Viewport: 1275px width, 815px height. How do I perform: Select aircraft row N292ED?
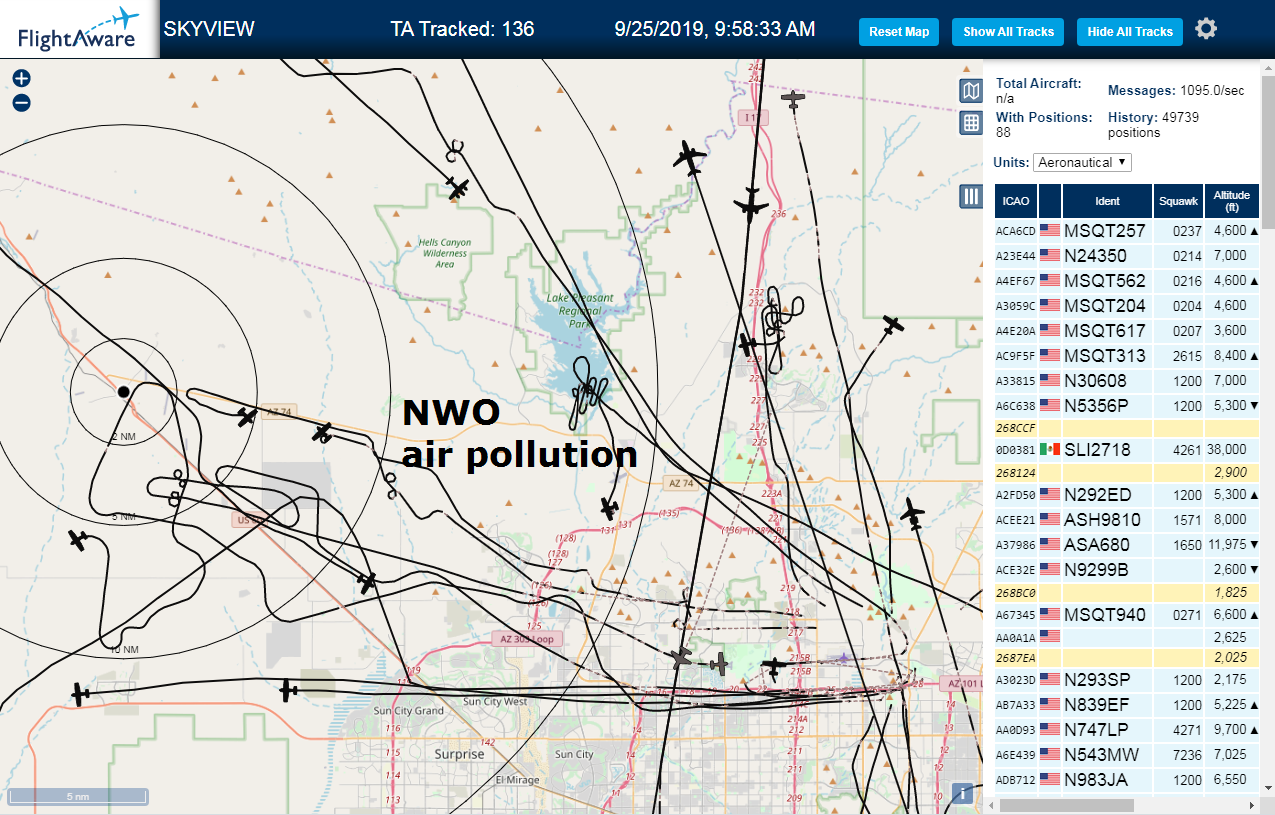(1127, 495)
